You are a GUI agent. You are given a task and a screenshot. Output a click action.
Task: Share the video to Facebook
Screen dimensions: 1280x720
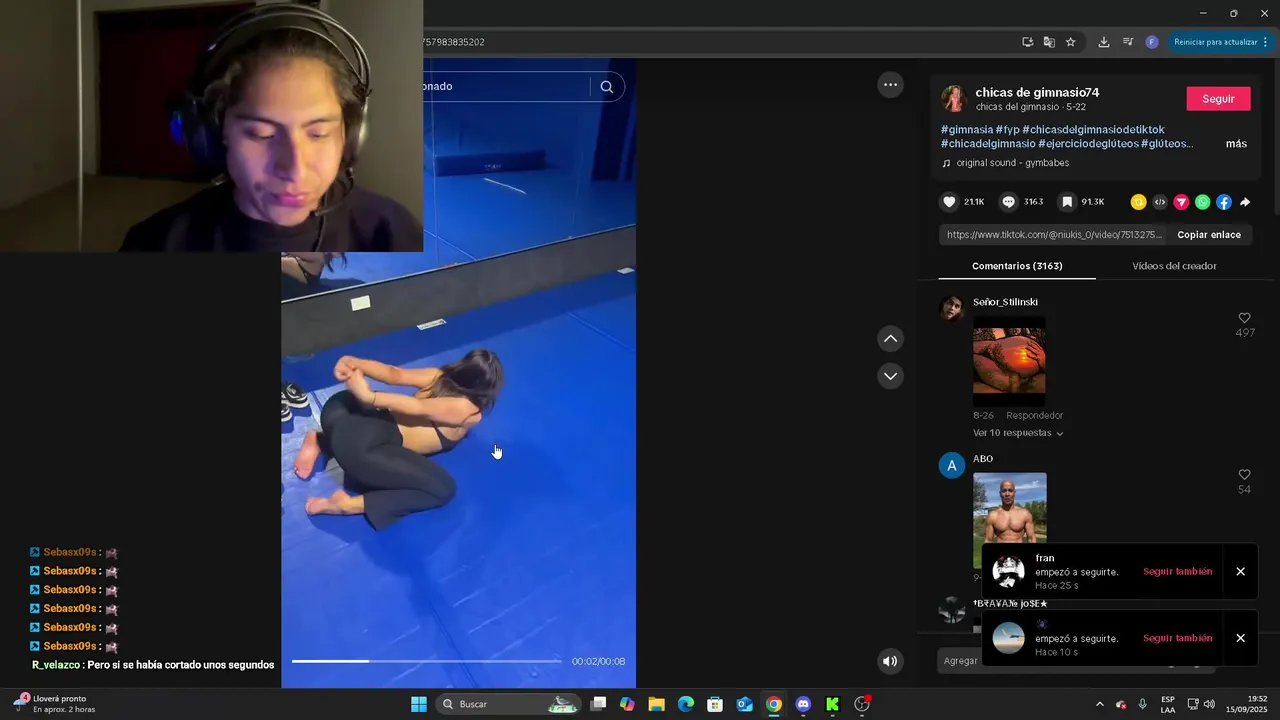pos(1224,202)
